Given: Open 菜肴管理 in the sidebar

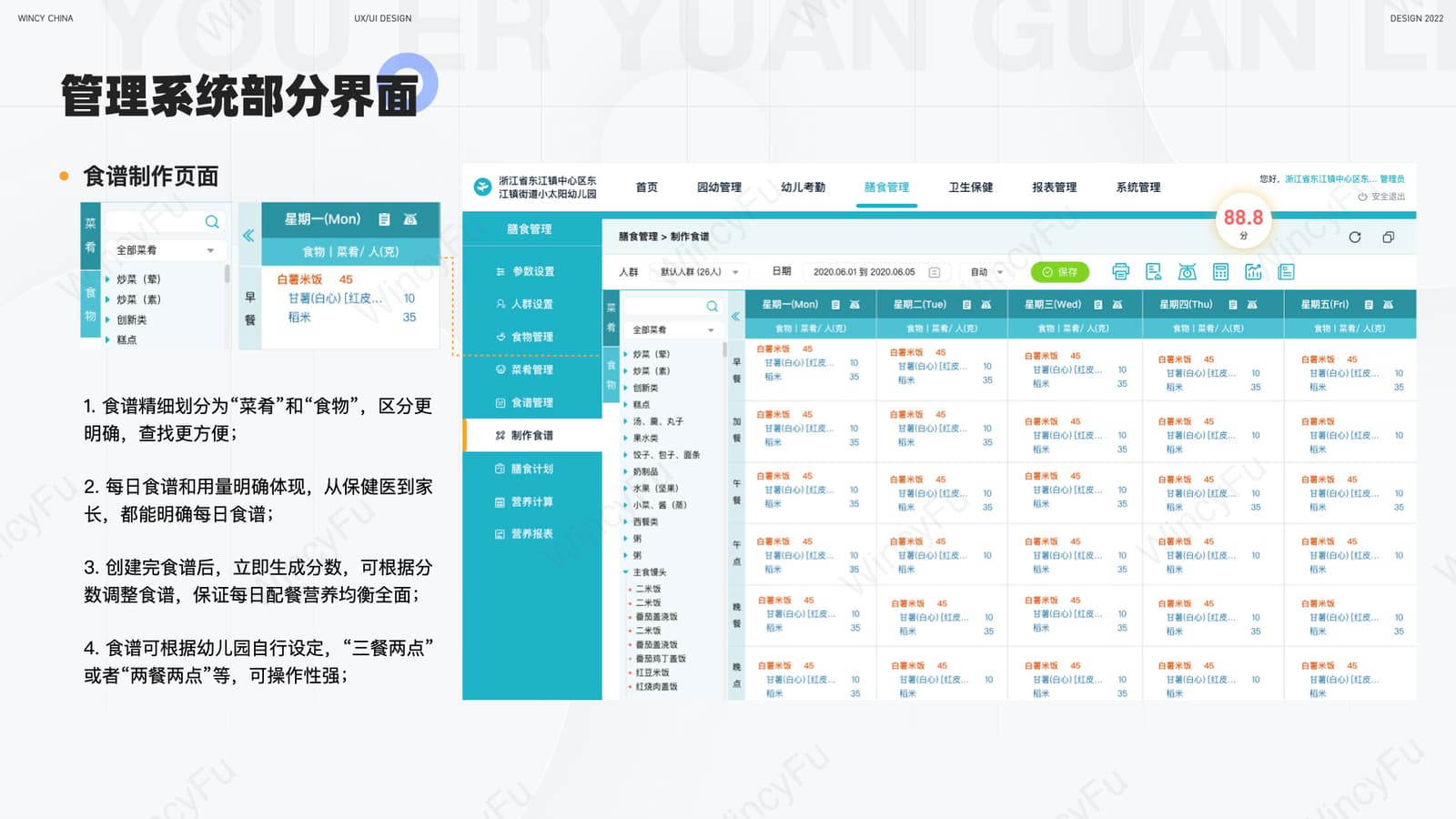Looking at the screenshot, I should tap(532, 369).
